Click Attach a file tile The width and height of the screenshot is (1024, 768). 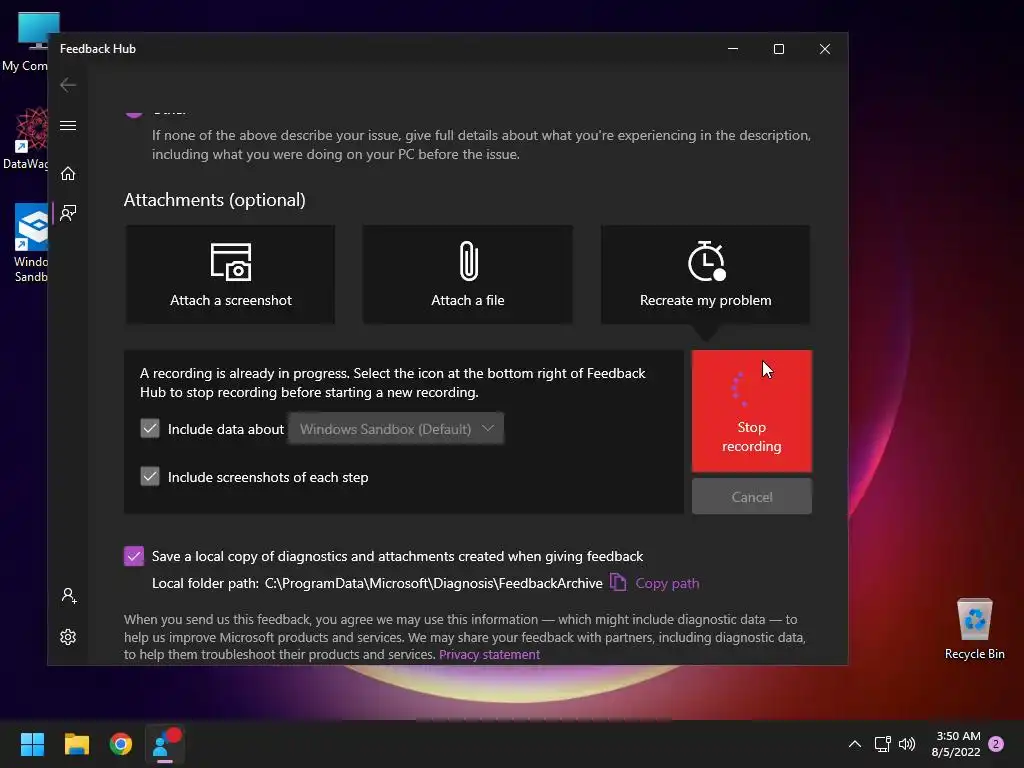click(x=468, y=274)
